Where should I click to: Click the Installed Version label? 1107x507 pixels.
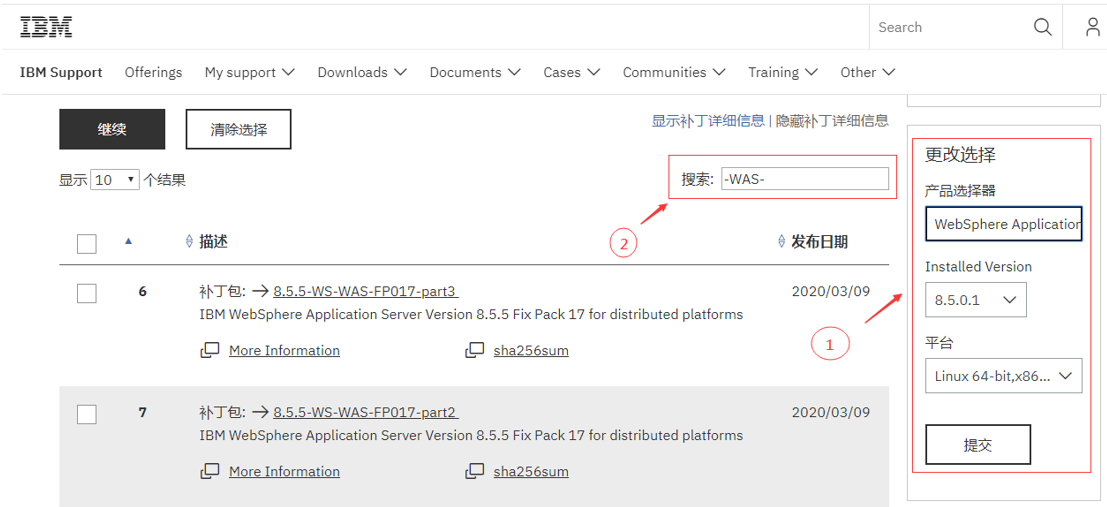tap(979, 267)
